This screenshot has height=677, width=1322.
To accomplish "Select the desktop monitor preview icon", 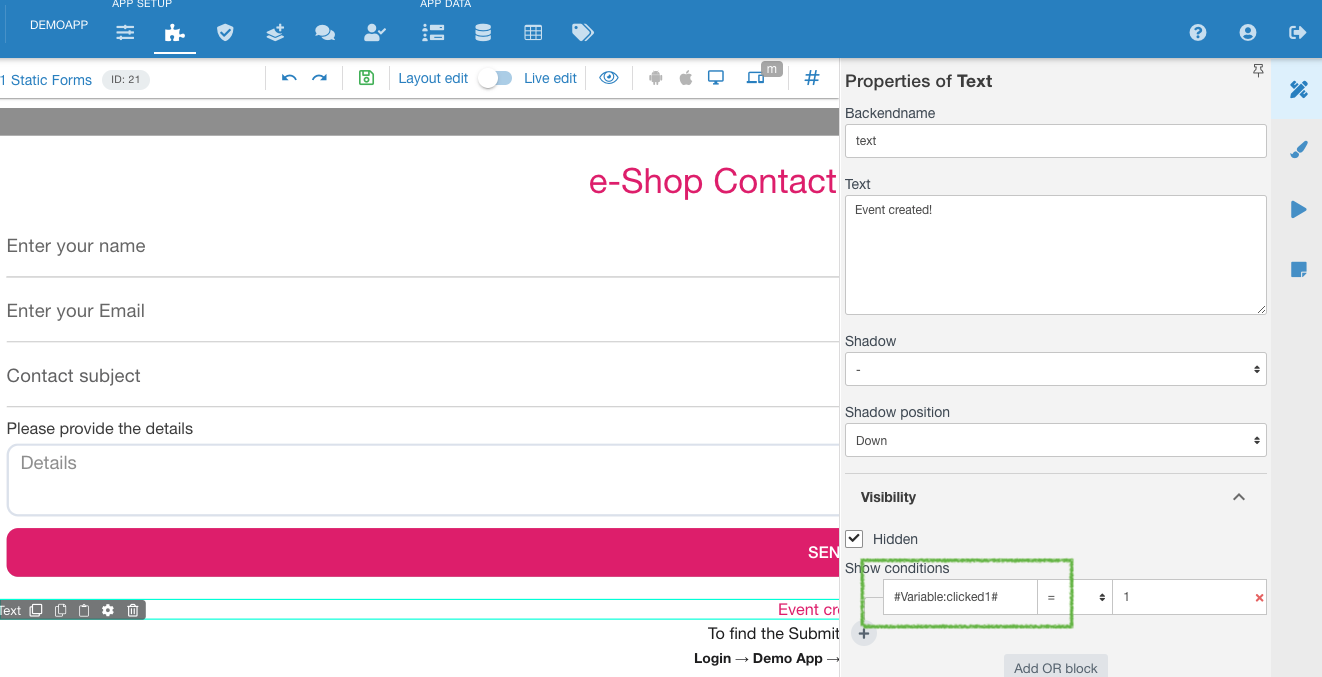I will click(716, 78).
